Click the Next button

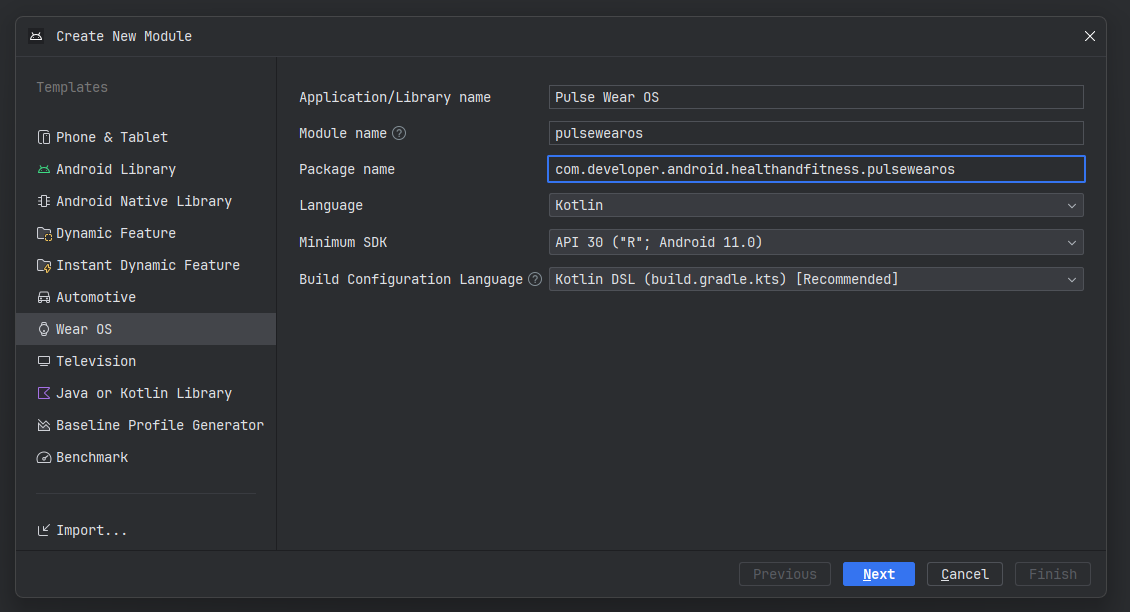click(878, 574)
